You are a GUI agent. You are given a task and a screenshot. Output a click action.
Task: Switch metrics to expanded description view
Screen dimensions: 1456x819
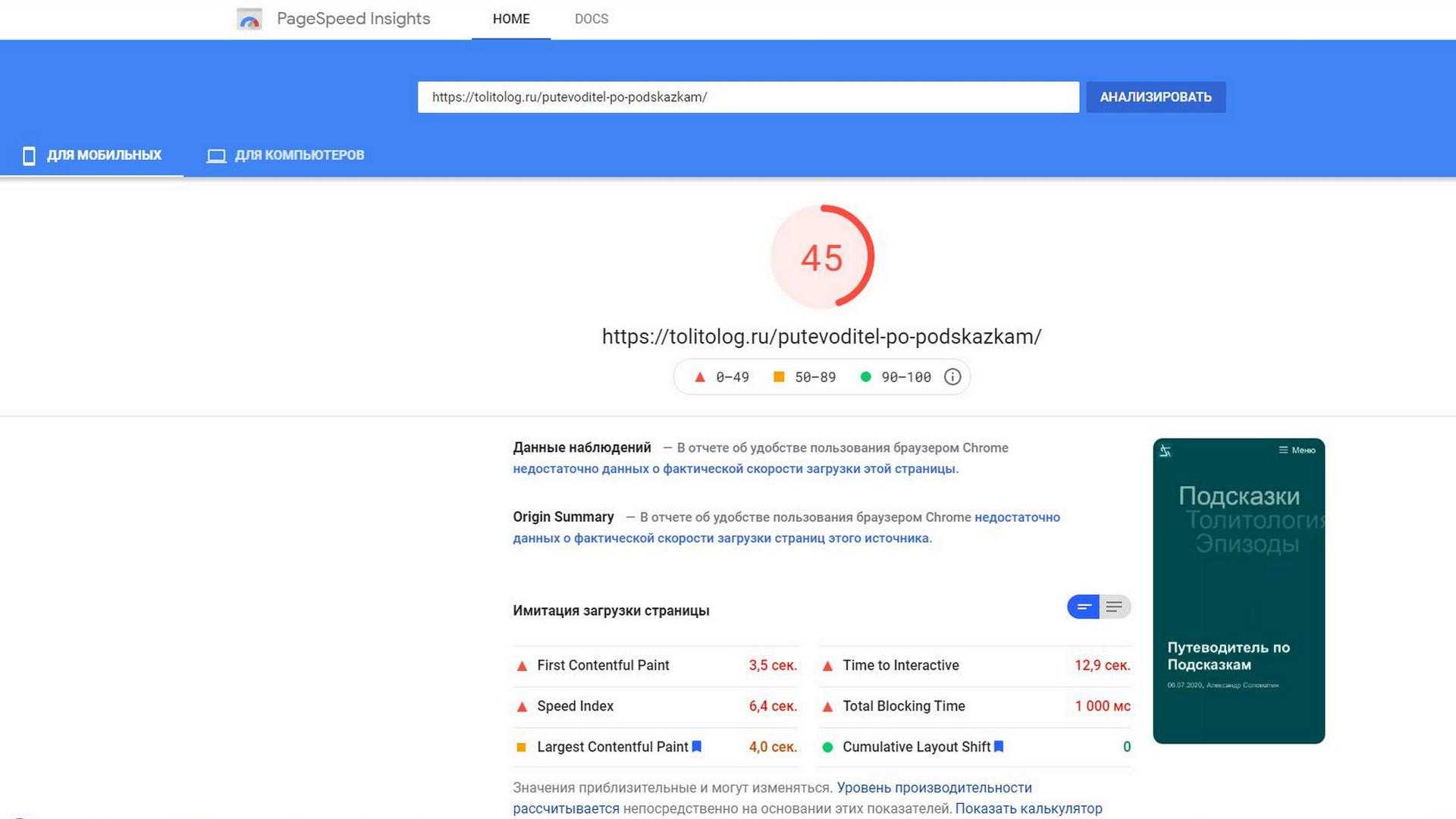tap(1115, 607)
